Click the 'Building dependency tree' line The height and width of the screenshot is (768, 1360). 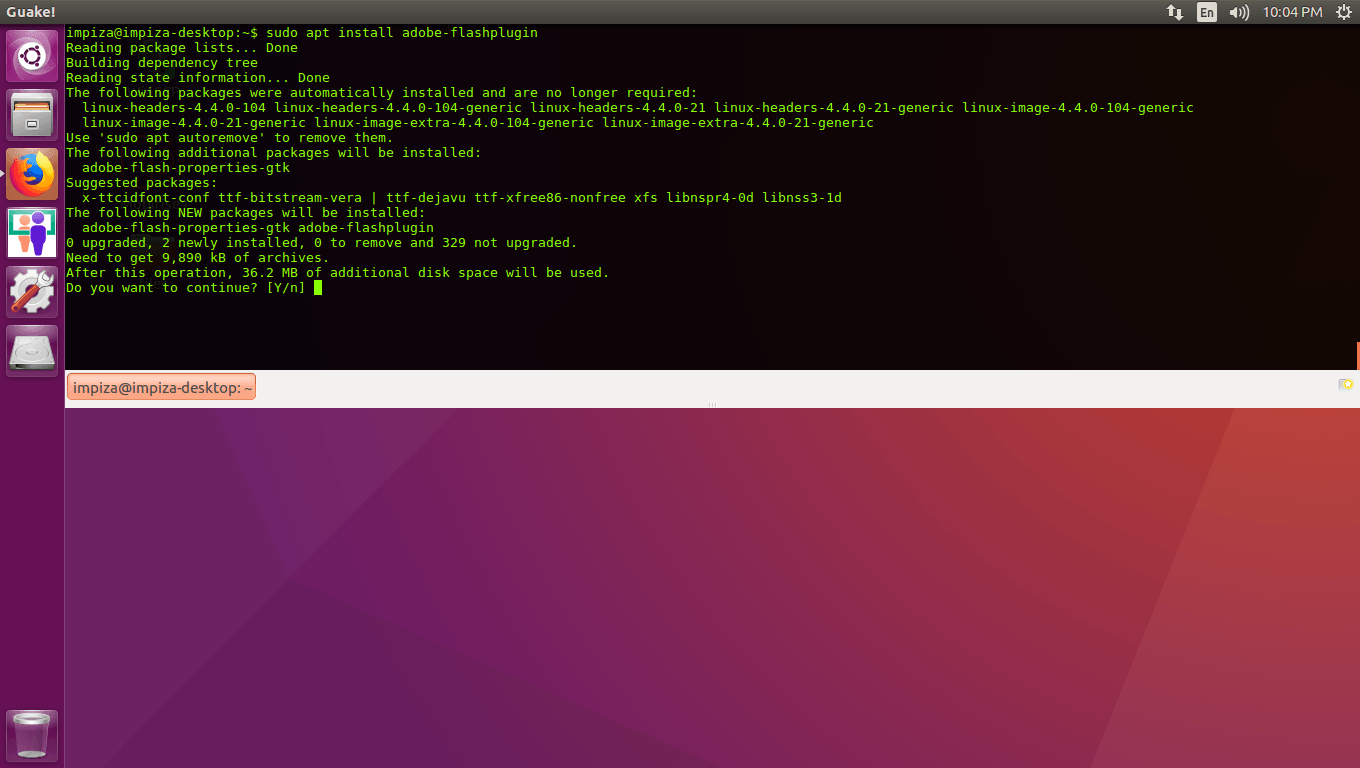162,63
